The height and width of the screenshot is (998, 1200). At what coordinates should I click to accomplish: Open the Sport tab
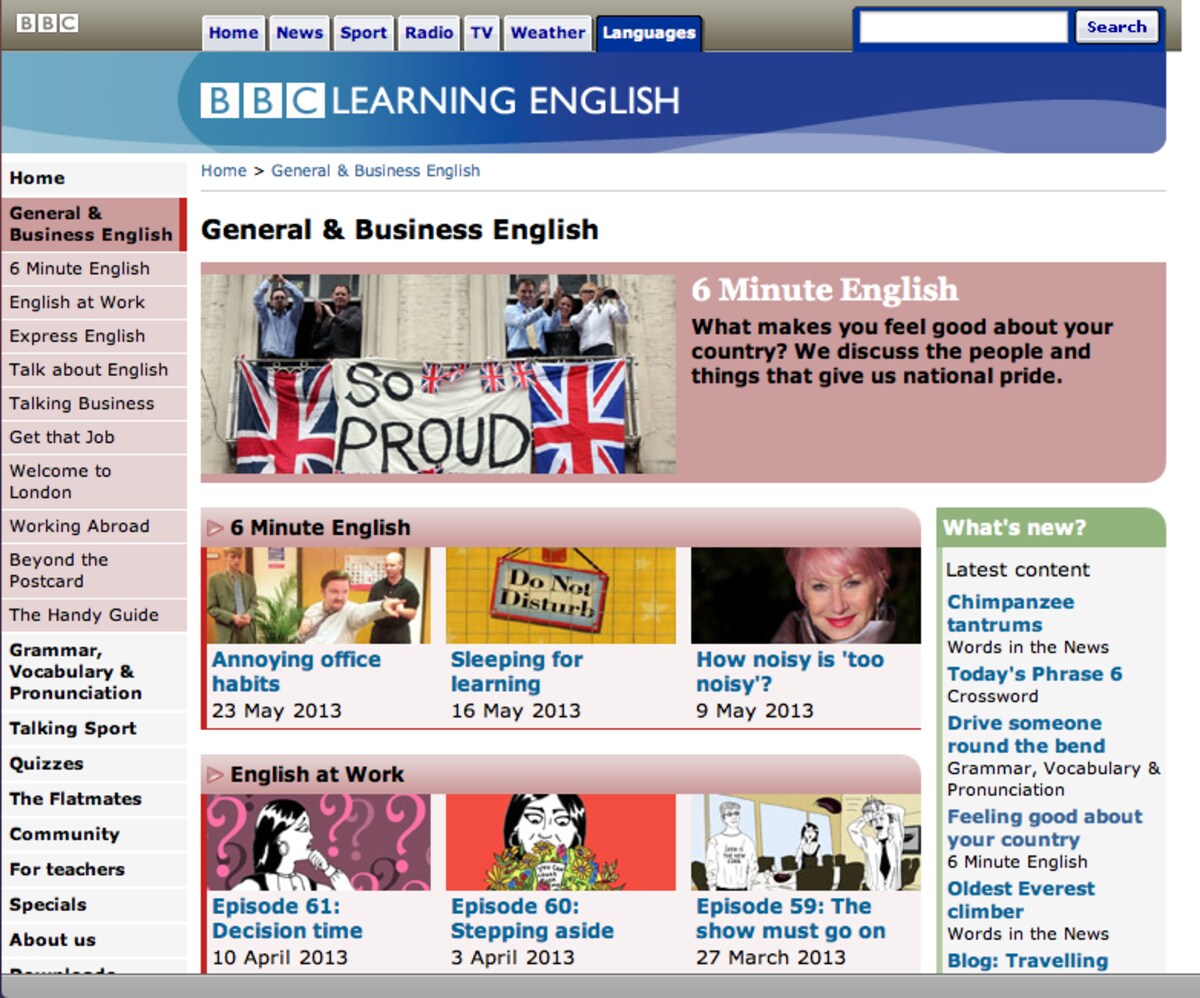click(x=363, y=33)
